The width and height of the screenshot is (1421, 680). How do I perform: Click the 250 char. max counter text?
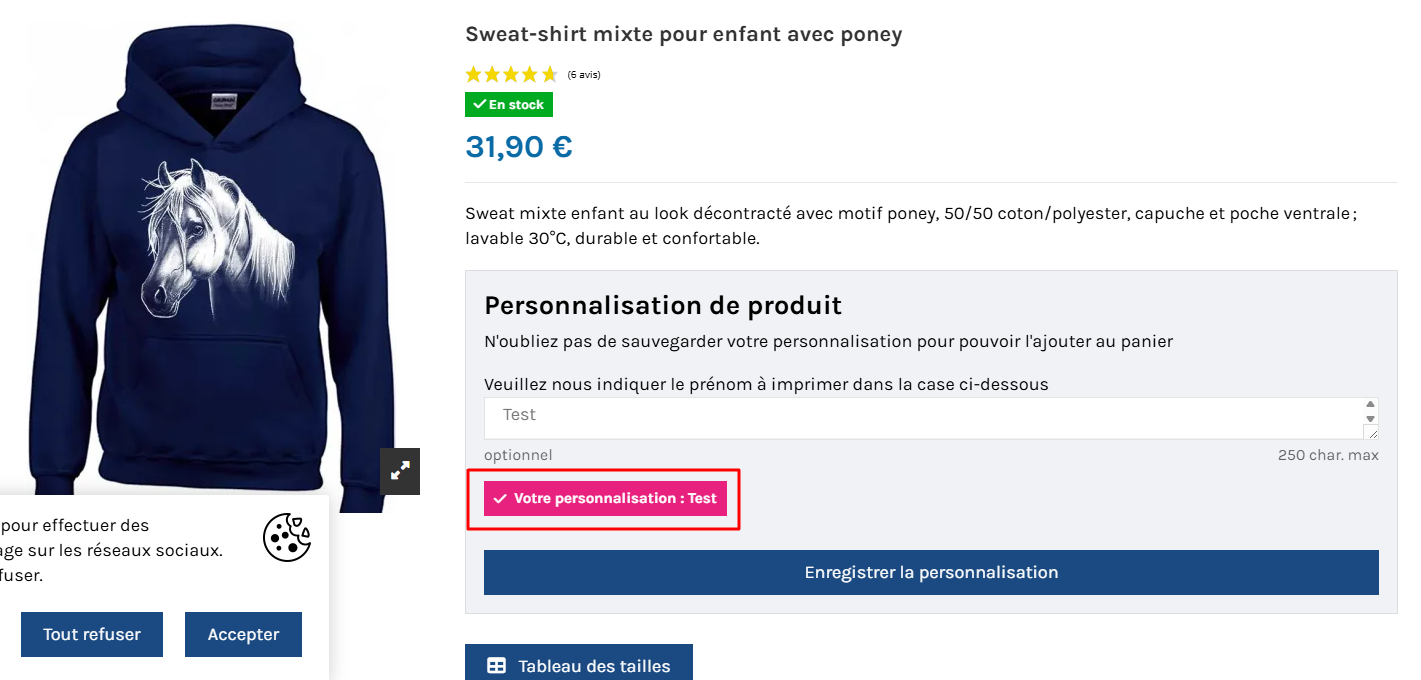point(1327,455)
